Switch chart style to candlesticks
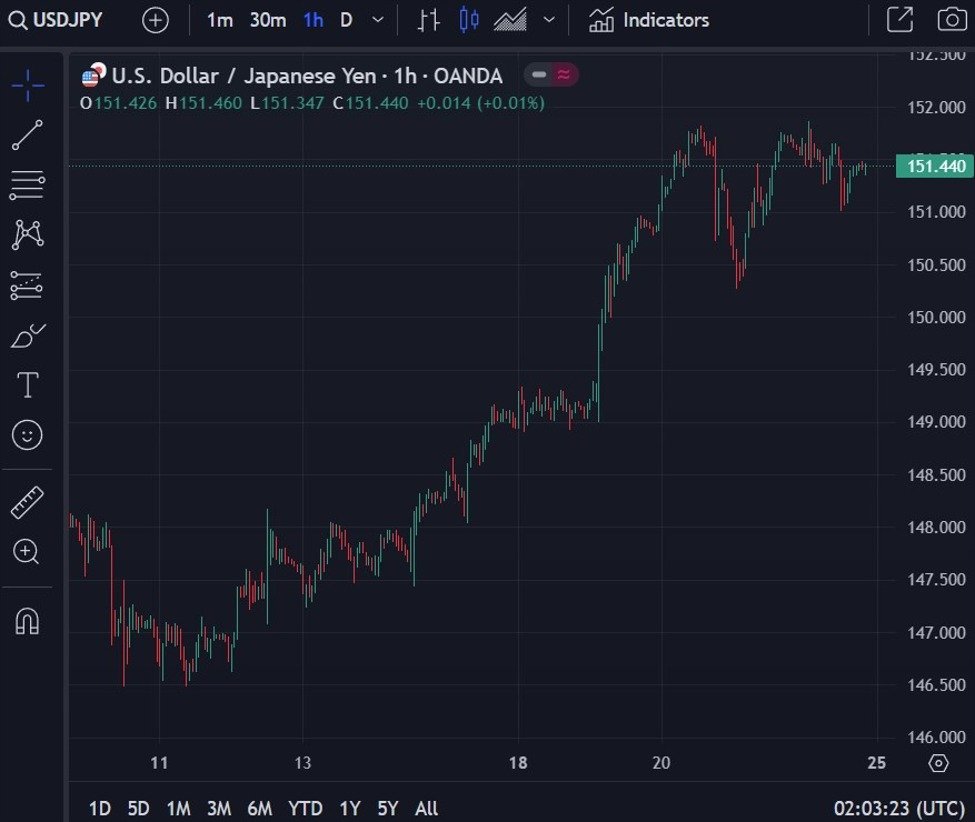Image resolution: width=975 pixels, height=822 pixels. point(469,20)
